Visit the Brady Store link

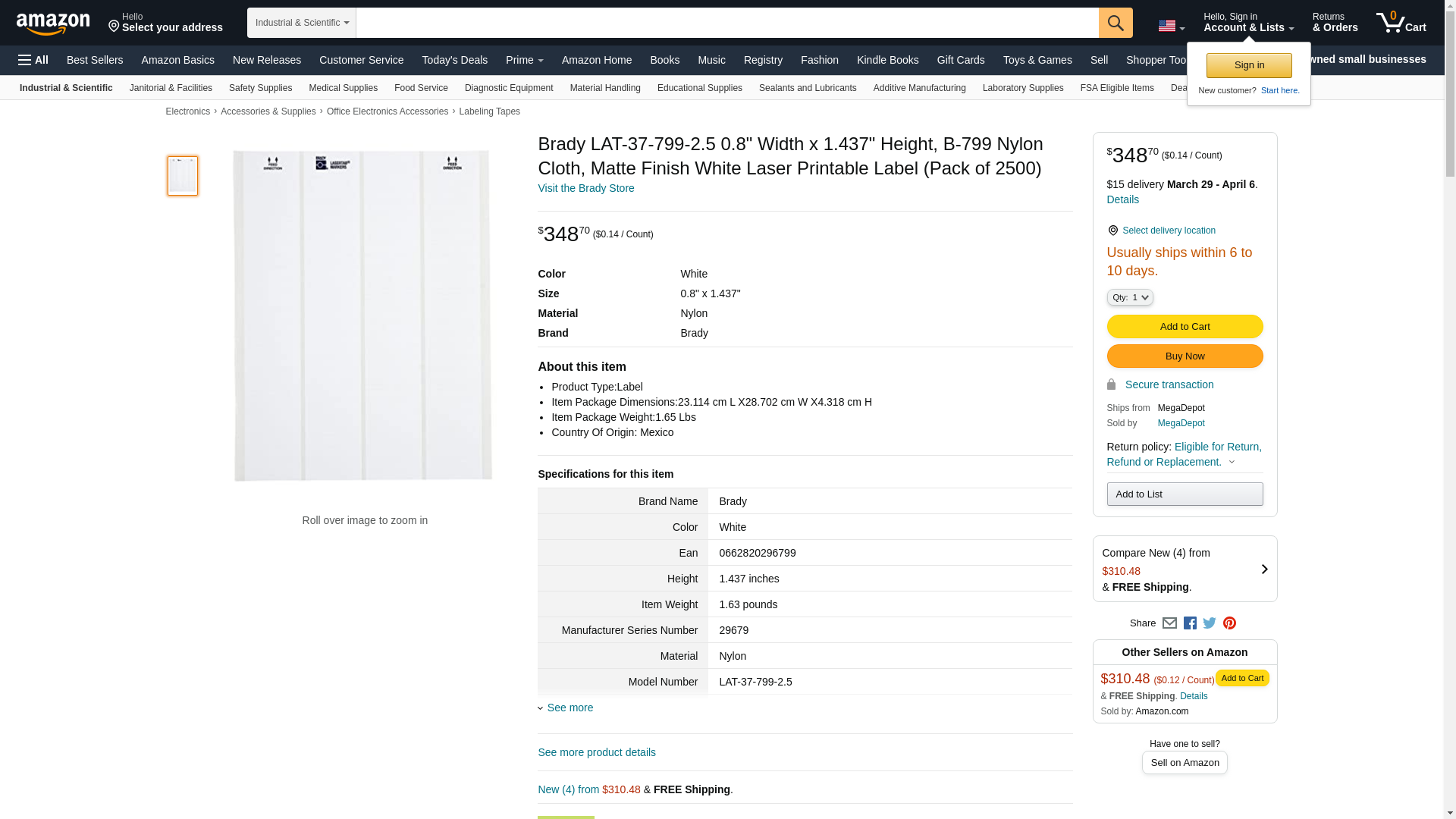click(x=585, y=188)
